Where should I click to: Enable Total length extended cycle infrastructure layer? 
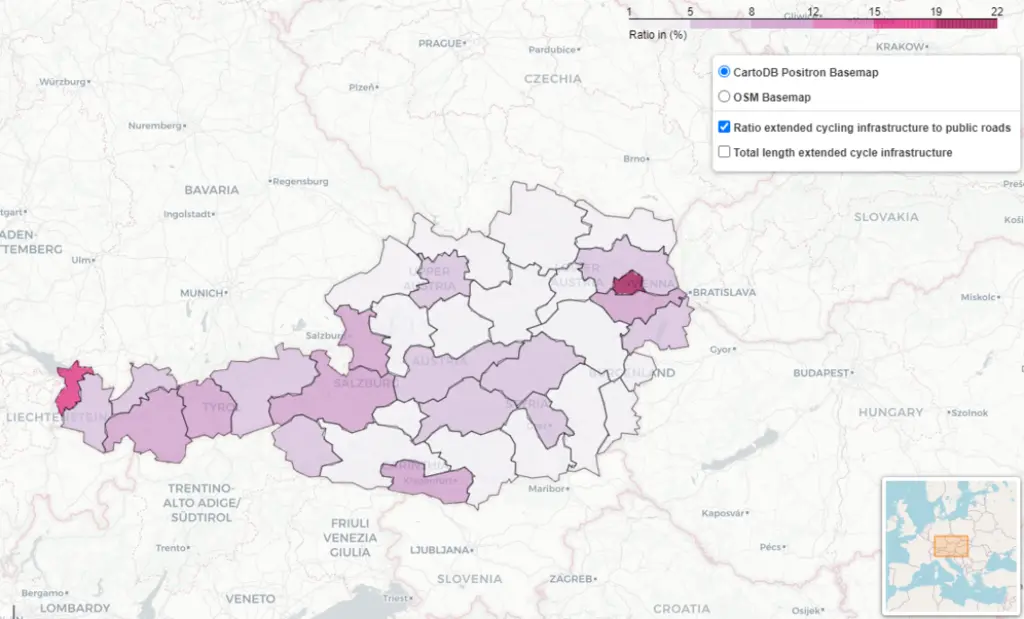(x=724, y=152)
